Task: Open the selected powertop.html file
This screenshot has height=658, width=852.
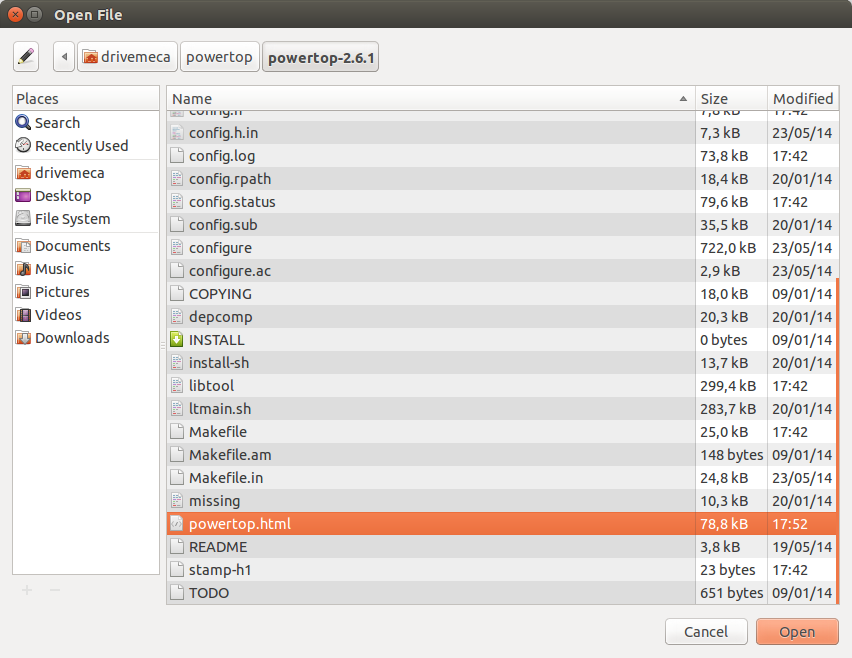Action: tap(797, 631)
